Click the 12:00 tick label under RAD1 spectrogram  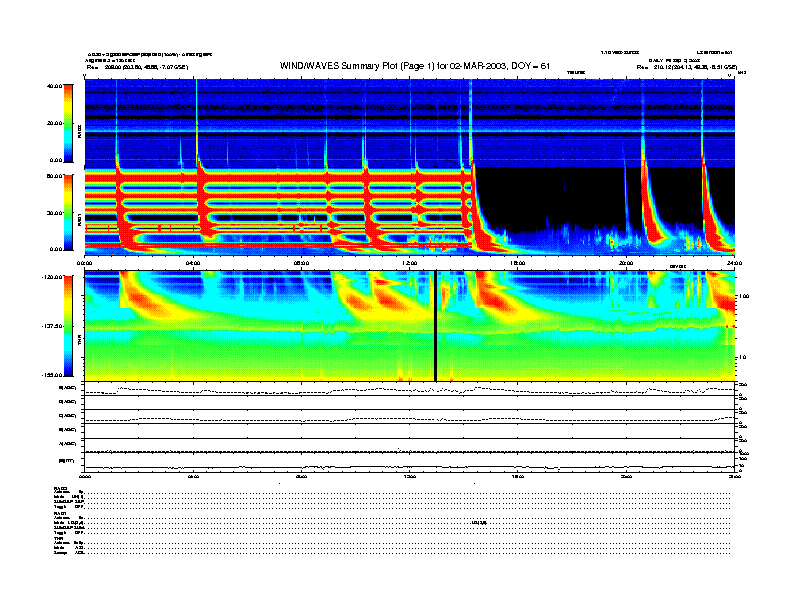coord(410,263)
